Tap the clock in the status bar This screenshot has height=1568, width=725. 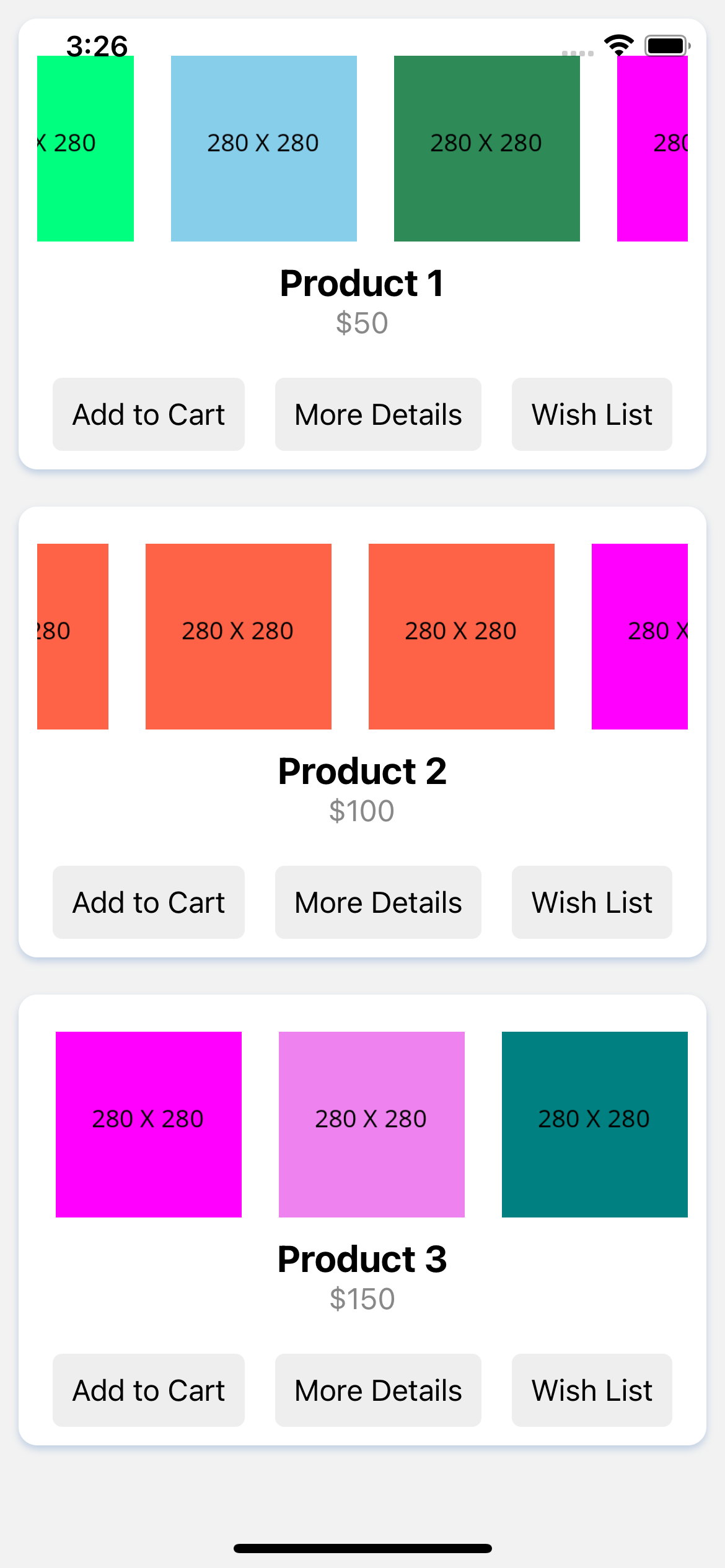(x=97, y=45)
